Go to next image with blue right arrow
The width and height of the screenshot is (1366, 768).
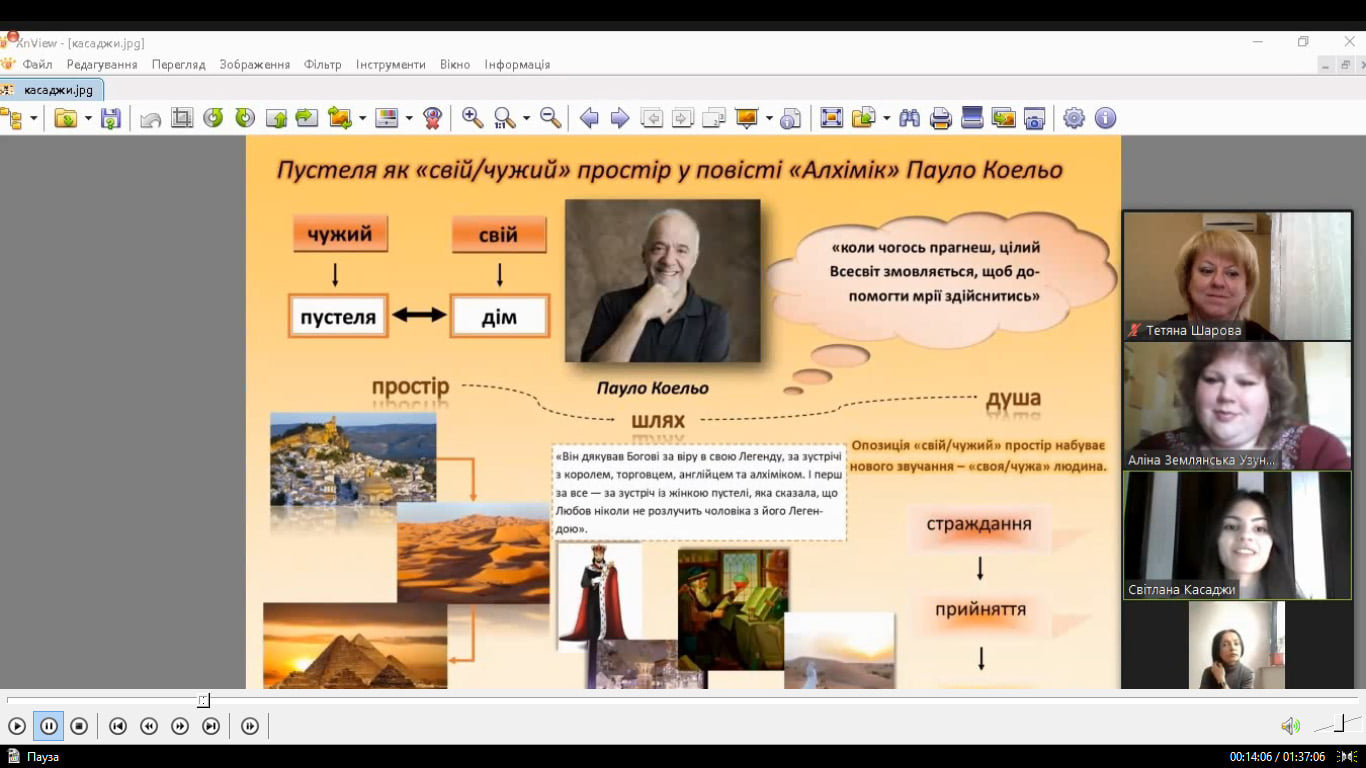[620, 118]
